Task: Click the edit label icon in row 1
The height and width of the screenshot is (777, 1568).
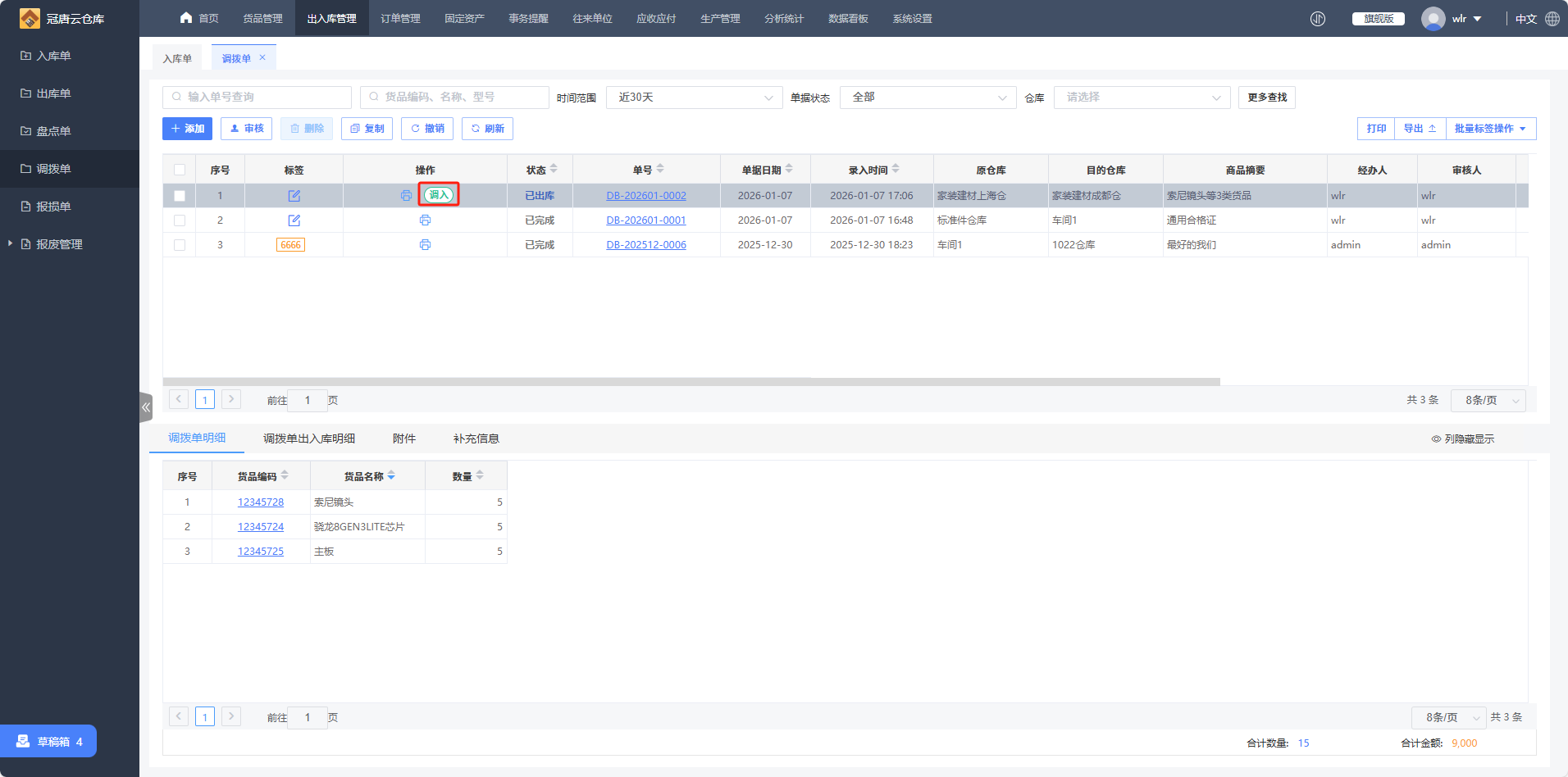Action: (294, 196)
